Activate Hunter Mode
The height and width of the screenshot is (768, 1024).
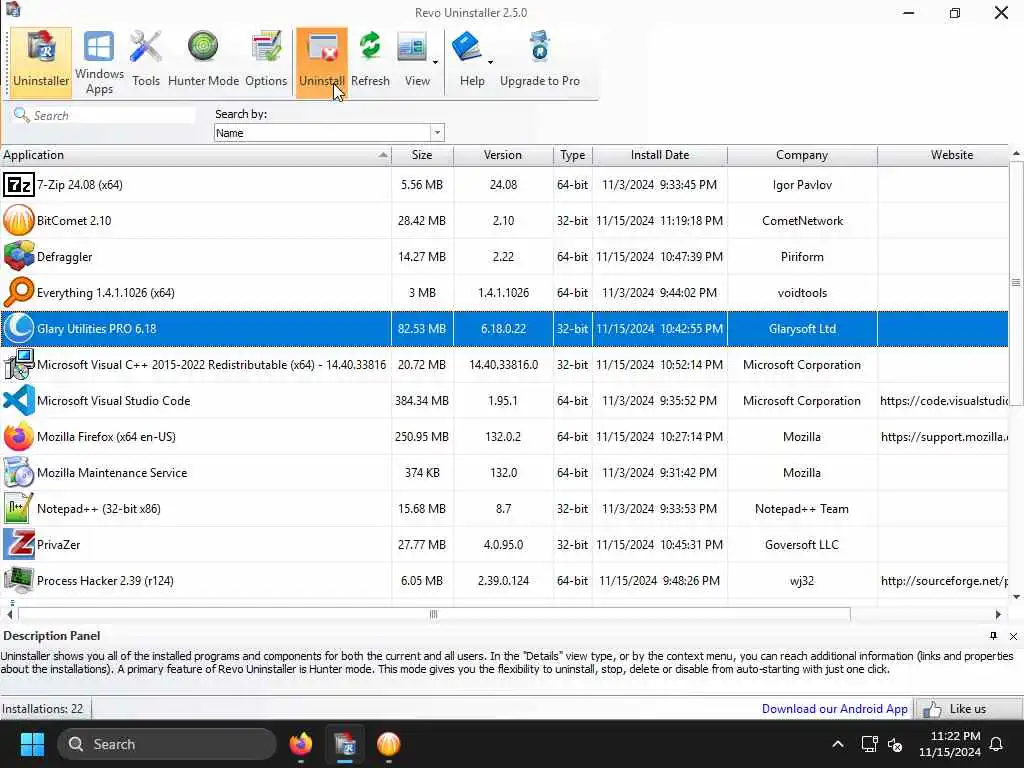tap(203, 60)
